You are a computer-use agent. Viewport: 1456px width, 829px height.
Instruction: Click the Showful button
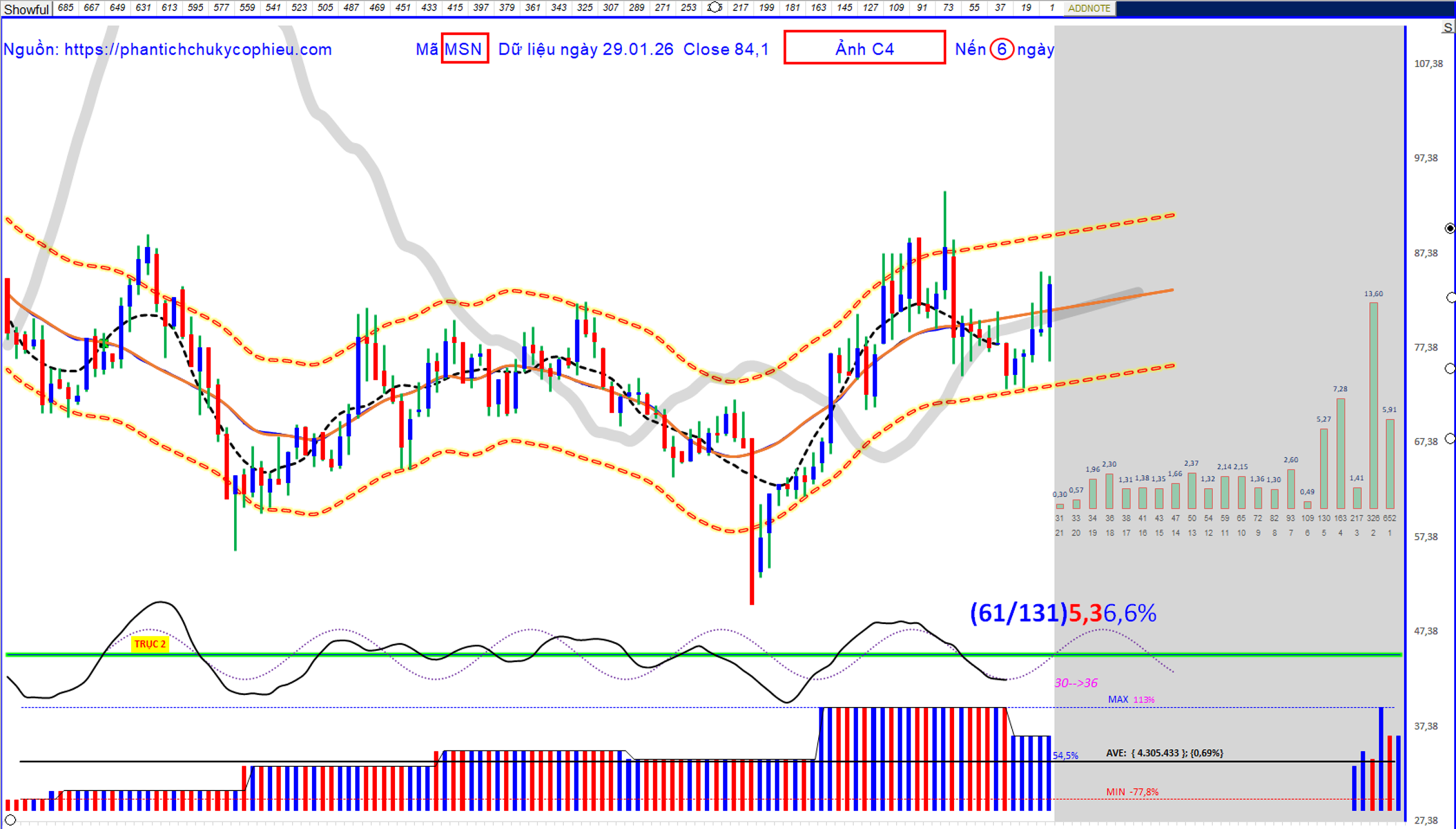[26, 9]
